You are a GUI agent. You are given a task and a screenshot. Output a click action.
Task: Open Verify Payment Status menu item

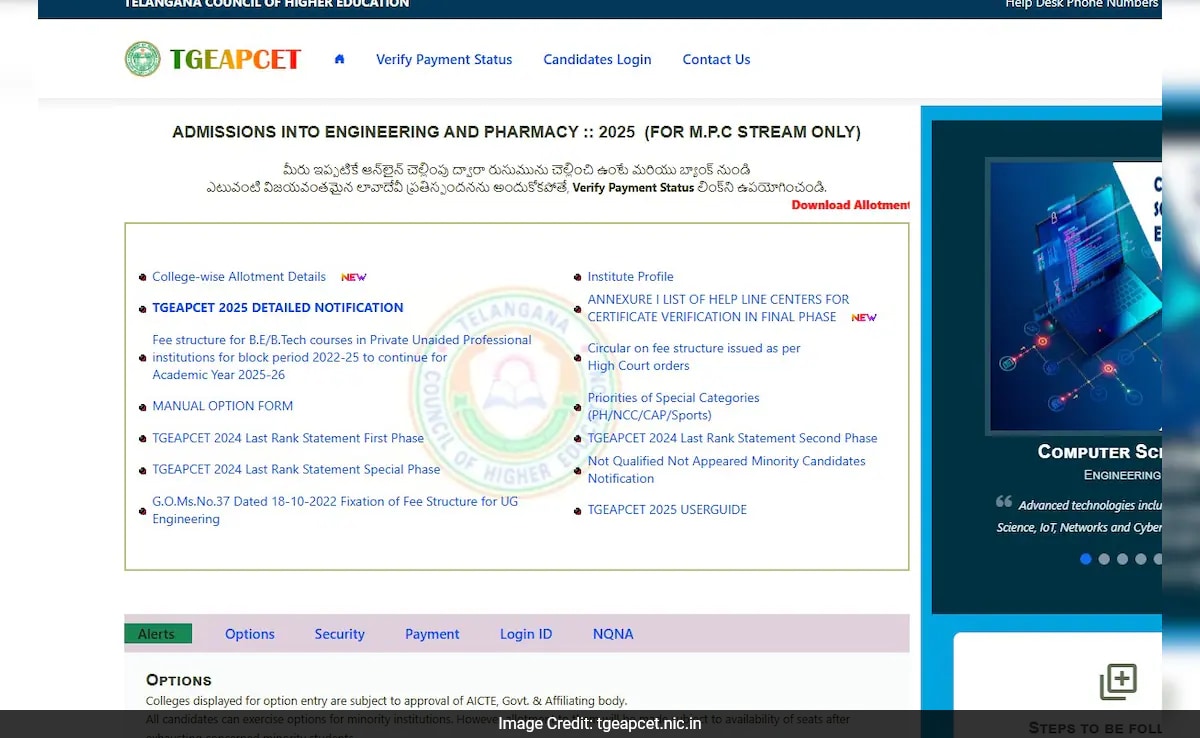pos(444,60)
